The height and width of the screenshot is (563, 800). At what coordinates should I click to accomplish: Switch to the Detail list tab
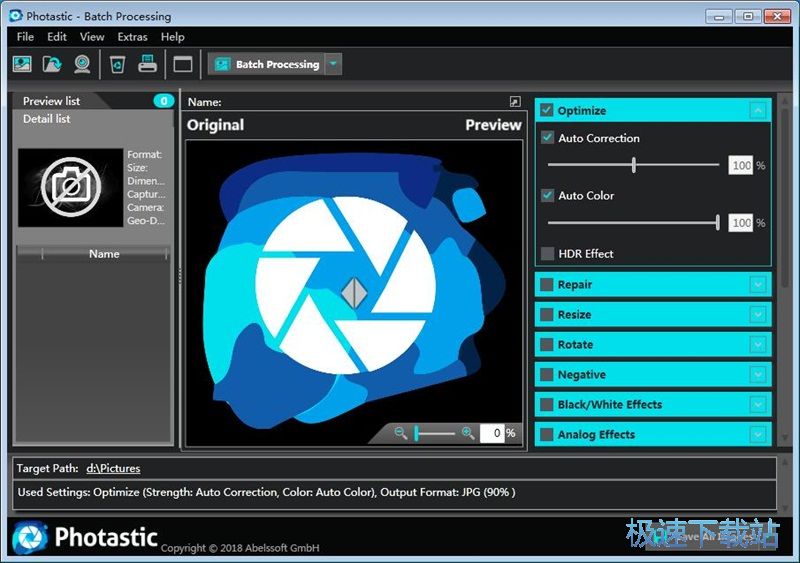(x=47, y=119)
